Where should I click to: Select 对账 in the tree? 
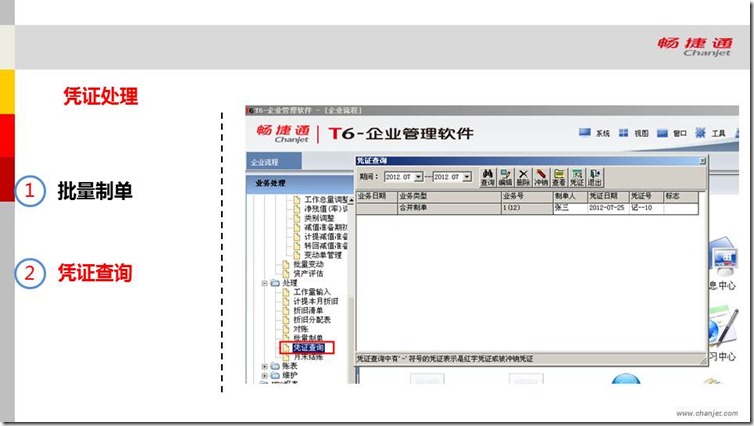pos(301,329)
